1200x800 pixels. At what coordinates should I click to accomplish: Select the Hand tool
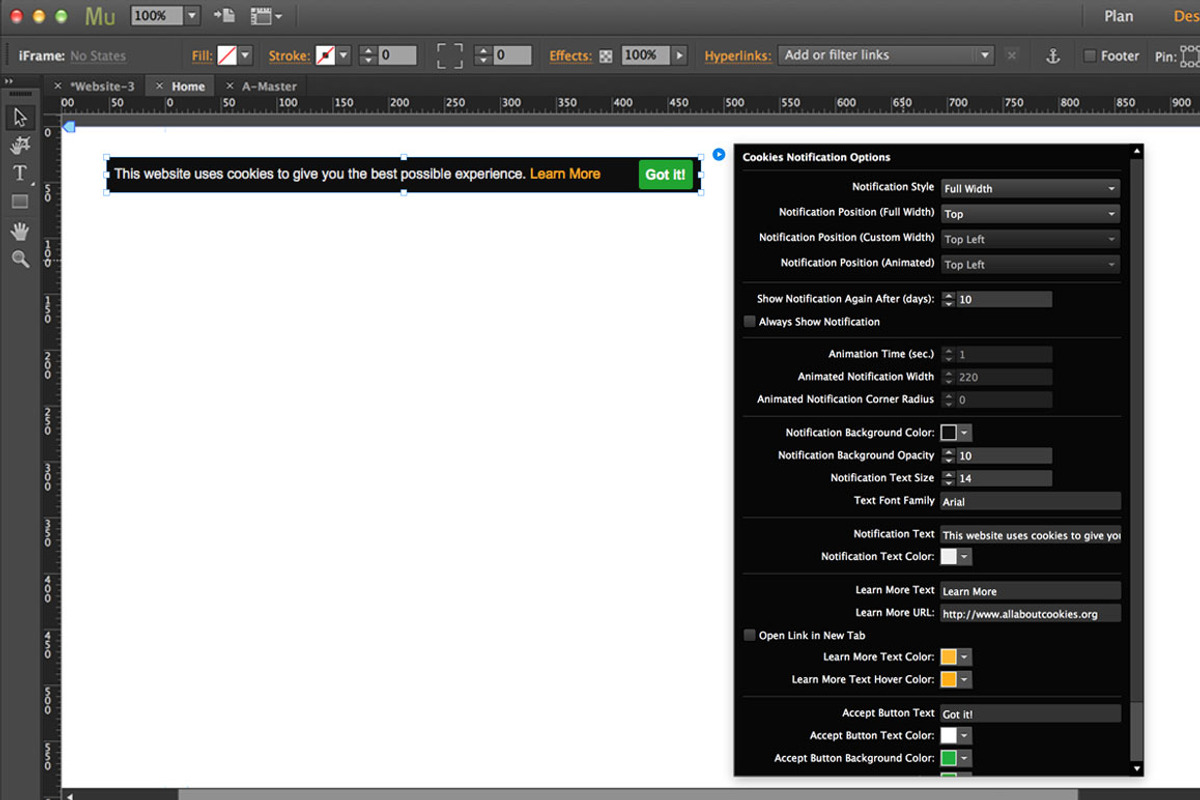[x=20, y=231]
